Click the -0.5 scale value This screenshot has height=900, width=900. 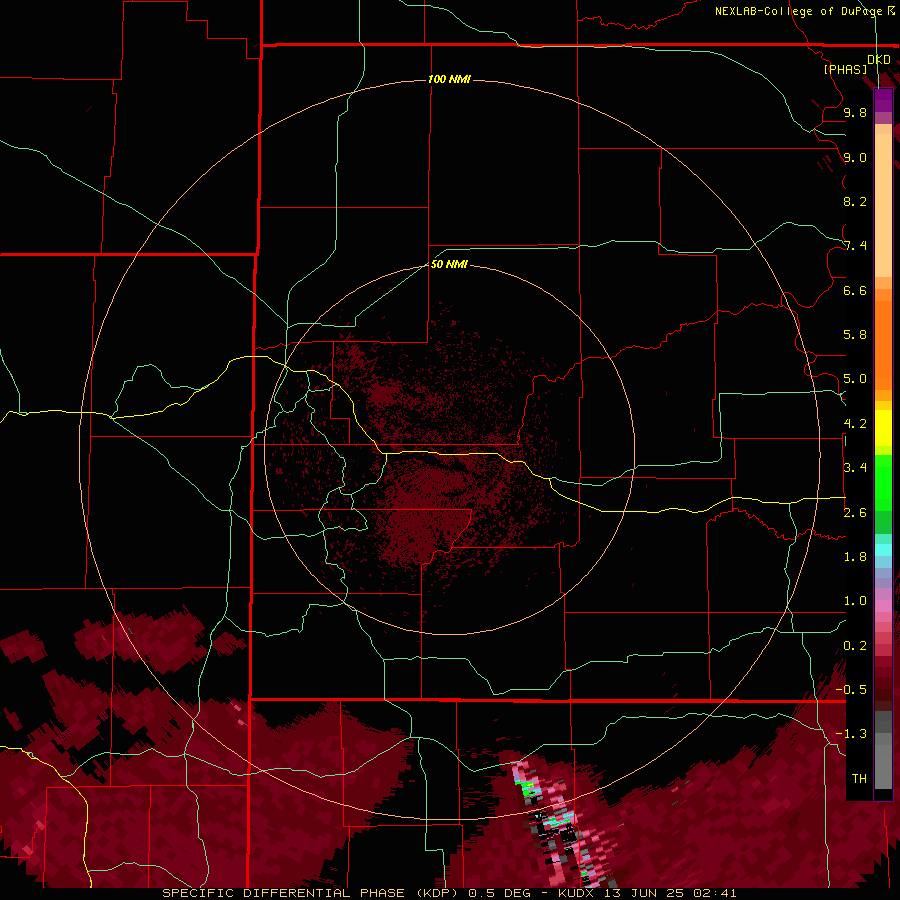coord(851,690)
